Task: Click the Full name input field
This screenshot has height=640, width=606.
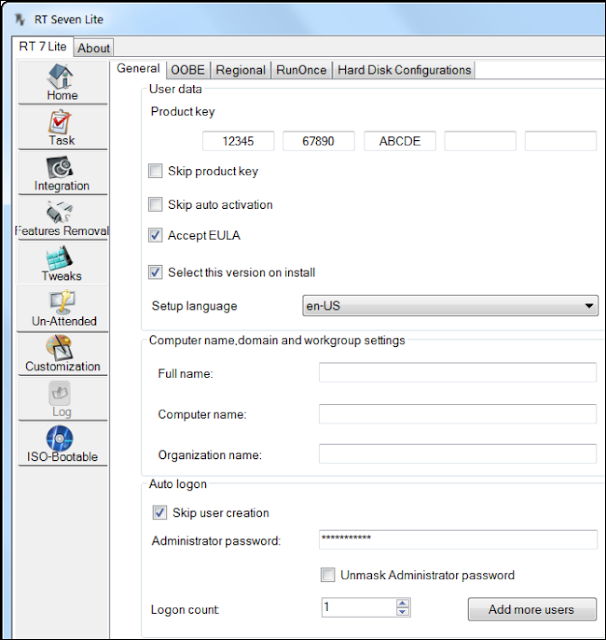Action: [x=458, y=372]
